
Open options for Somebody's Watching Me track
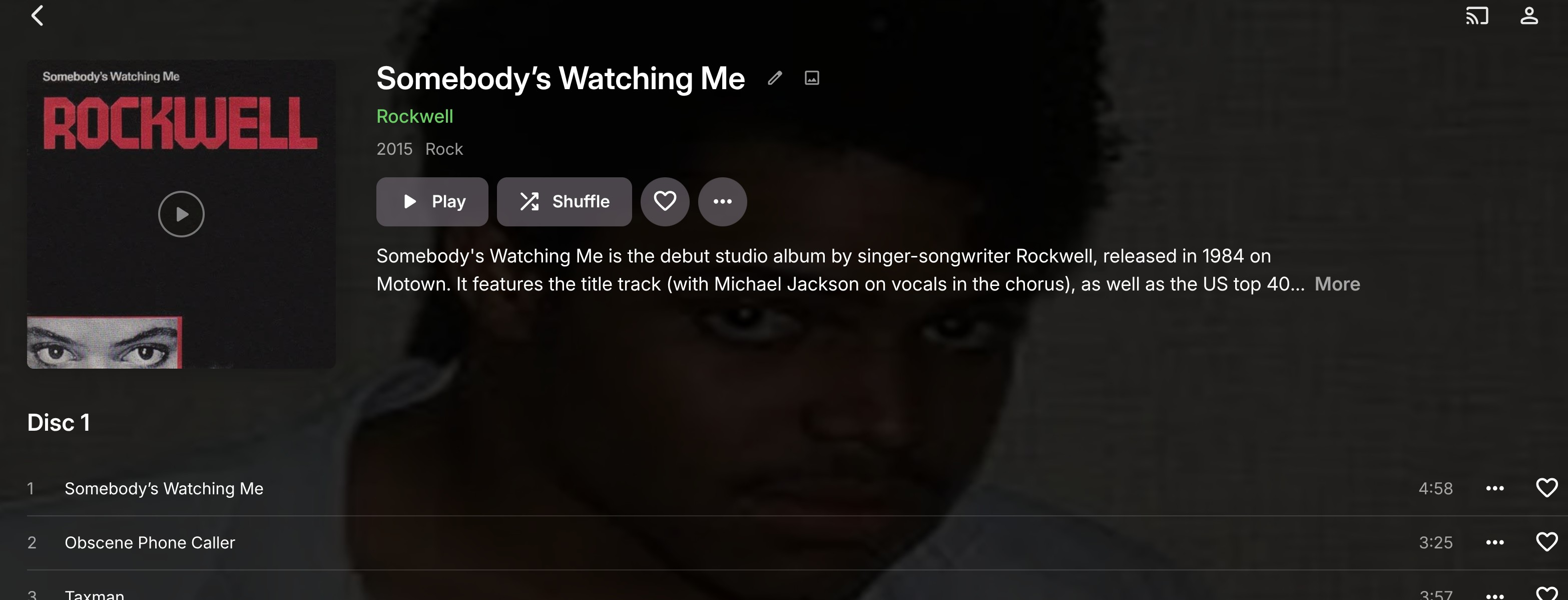tap(1494, 488)
